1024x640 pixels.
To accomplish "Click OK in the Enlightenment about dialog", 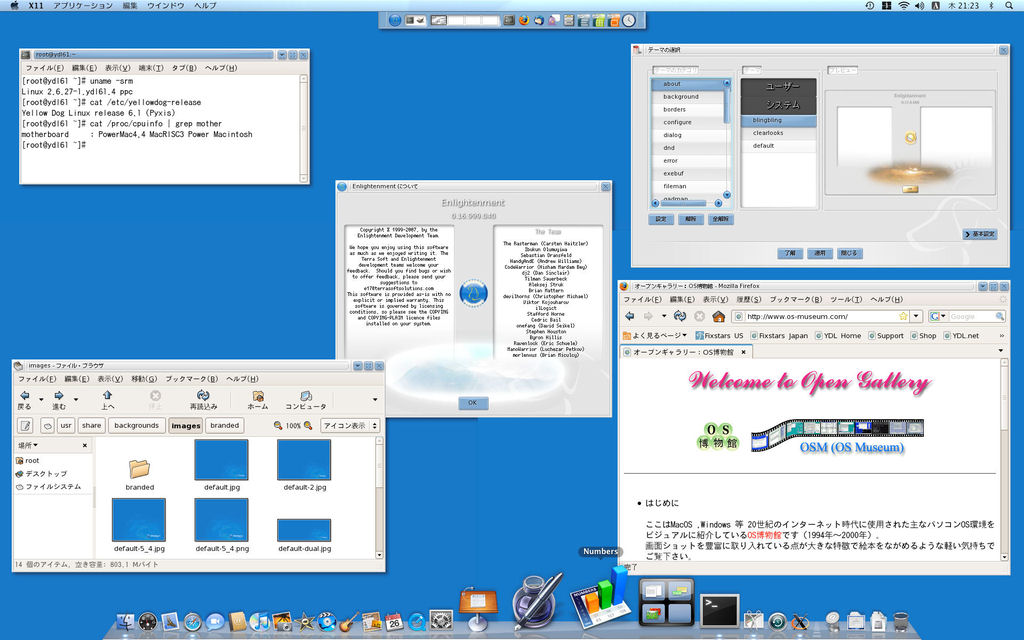I will click(473, 403).
